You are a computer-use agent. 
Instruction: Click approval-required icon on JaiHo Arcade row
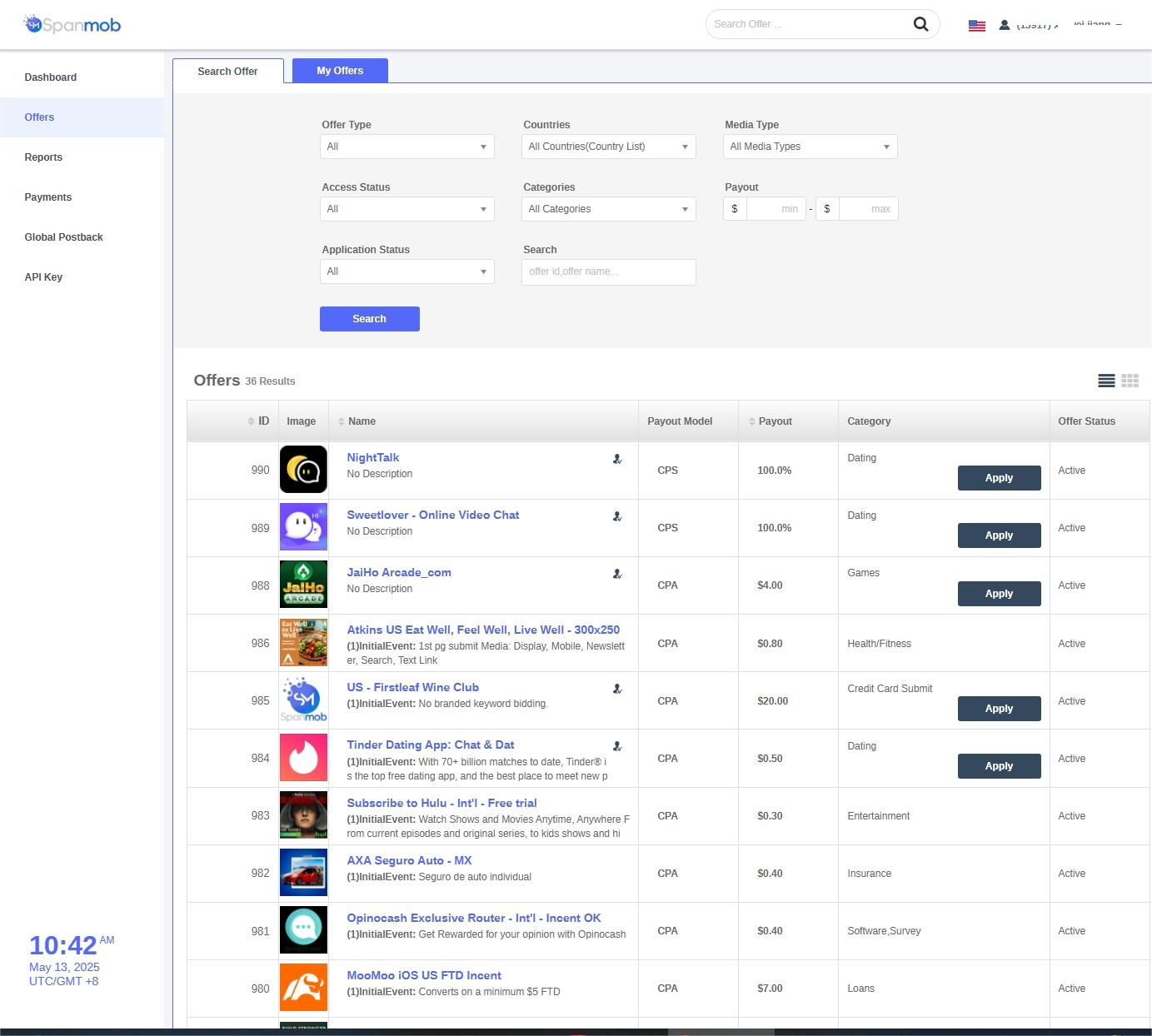(617, 574)
